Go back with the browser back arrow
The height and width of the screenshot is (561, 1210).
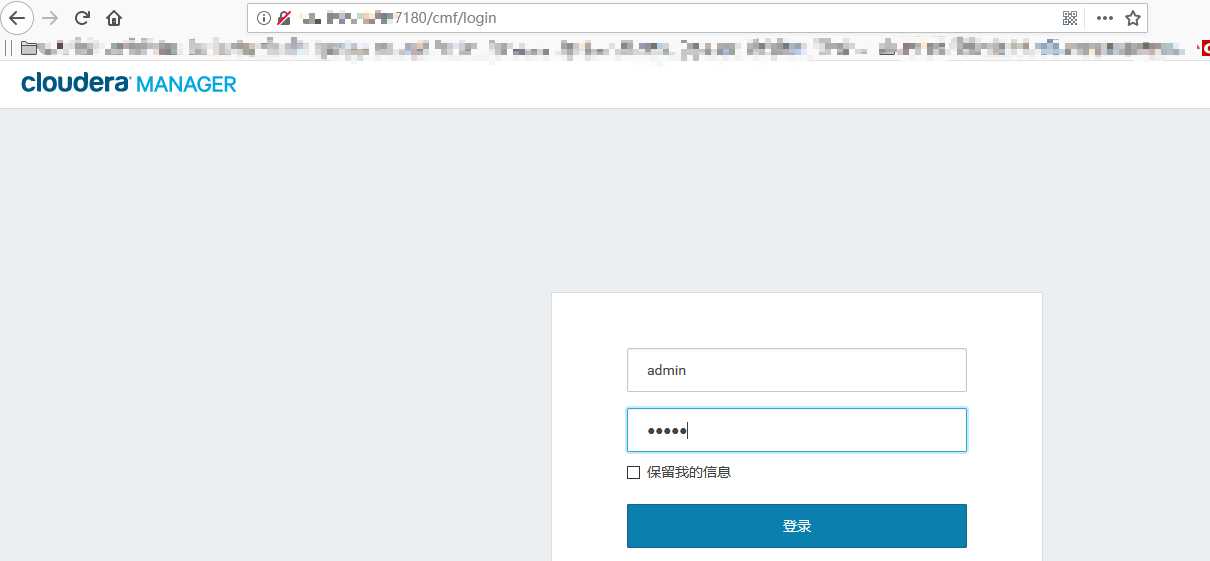17,18
